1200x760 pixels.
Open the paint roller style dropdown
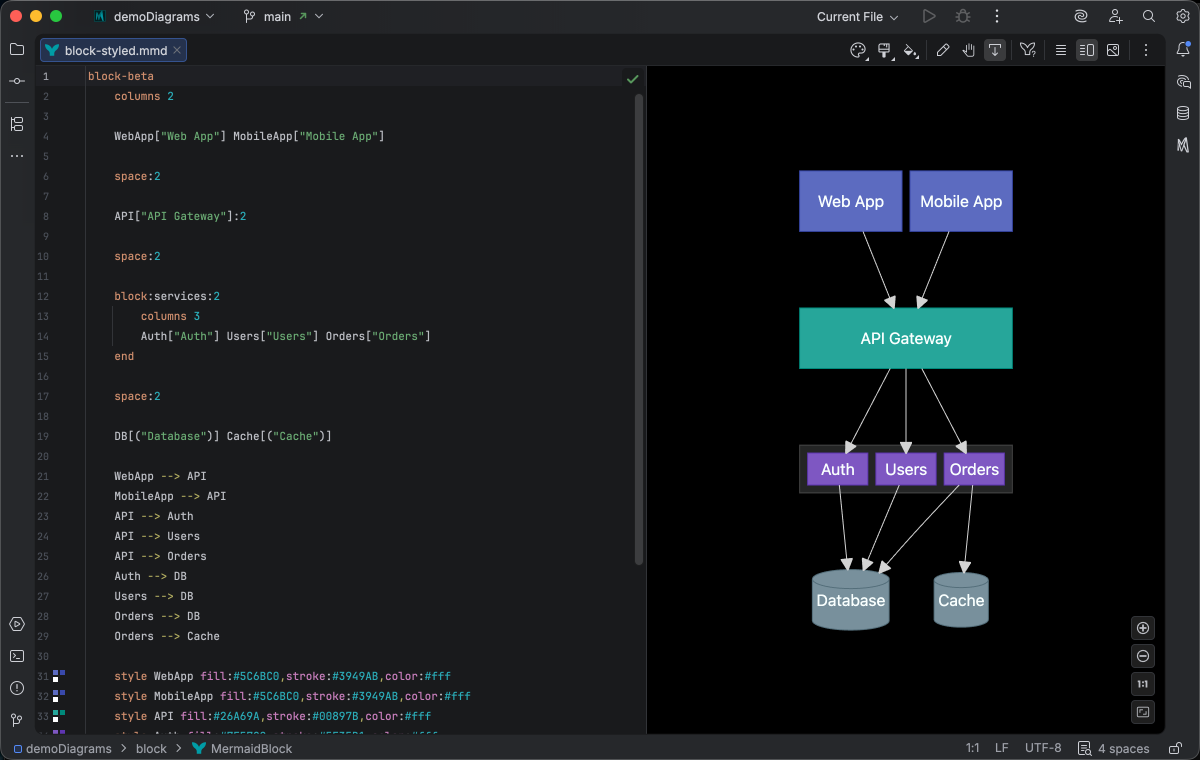click(885, 50)
